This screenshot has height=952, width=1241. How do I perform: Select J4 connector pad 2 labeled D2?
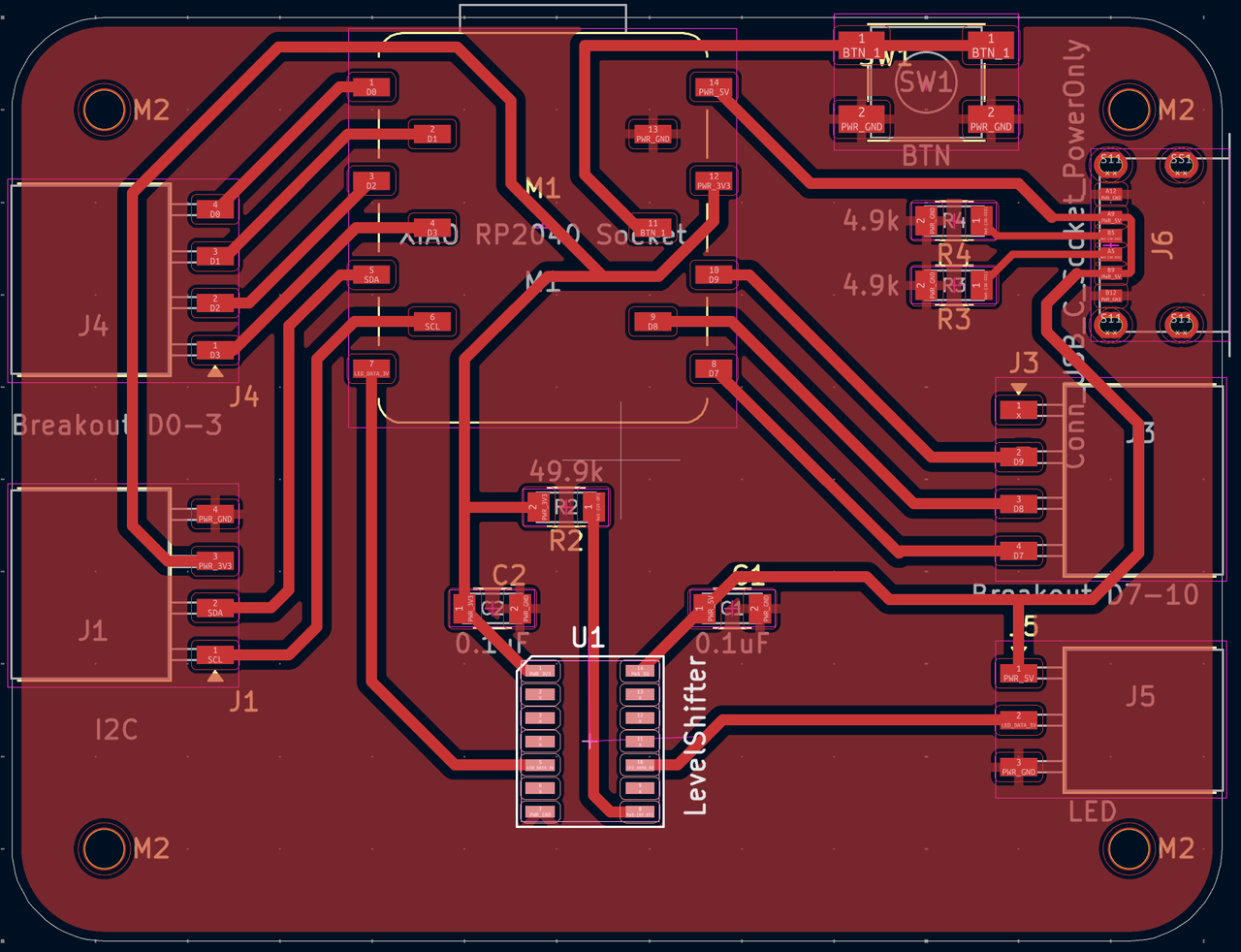pos(215,302)
